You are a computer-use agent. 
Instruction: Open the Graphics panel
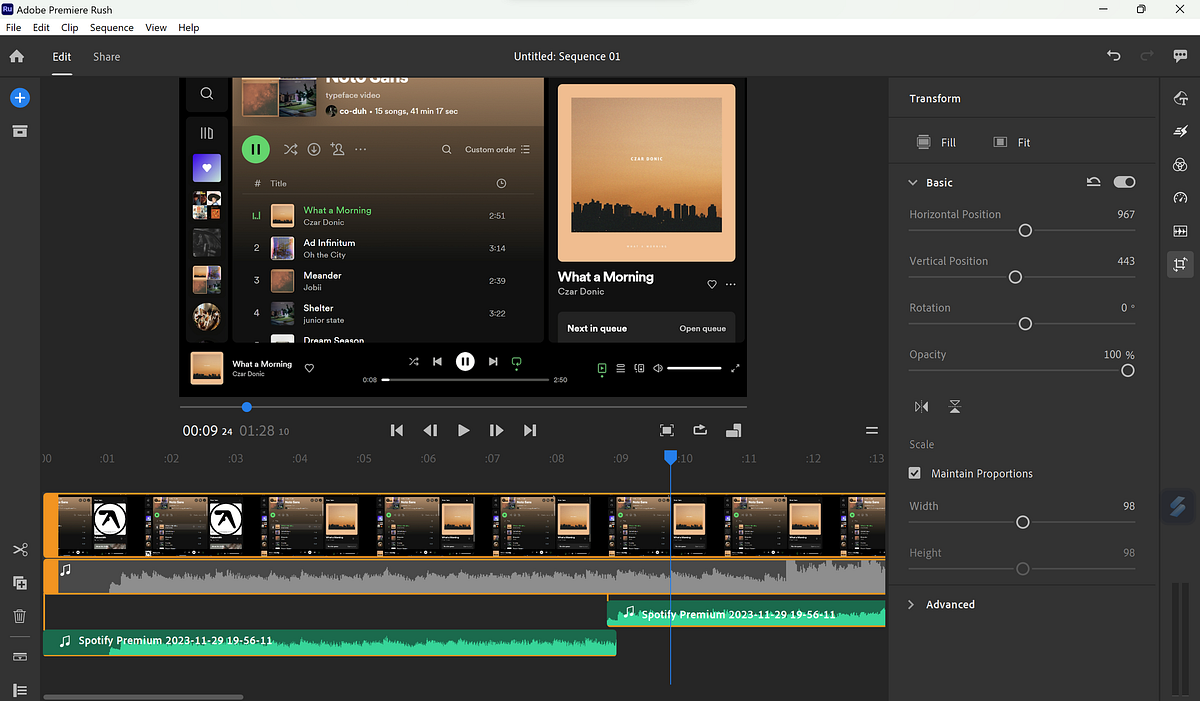point(1180,98)
